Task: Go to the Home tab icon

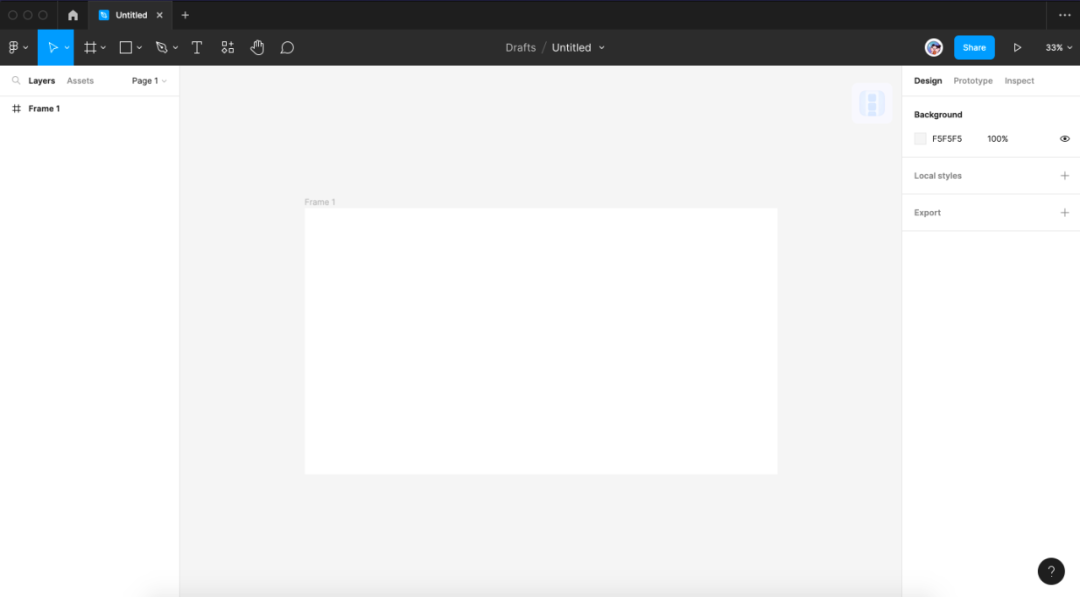Action: coord(73,15)
